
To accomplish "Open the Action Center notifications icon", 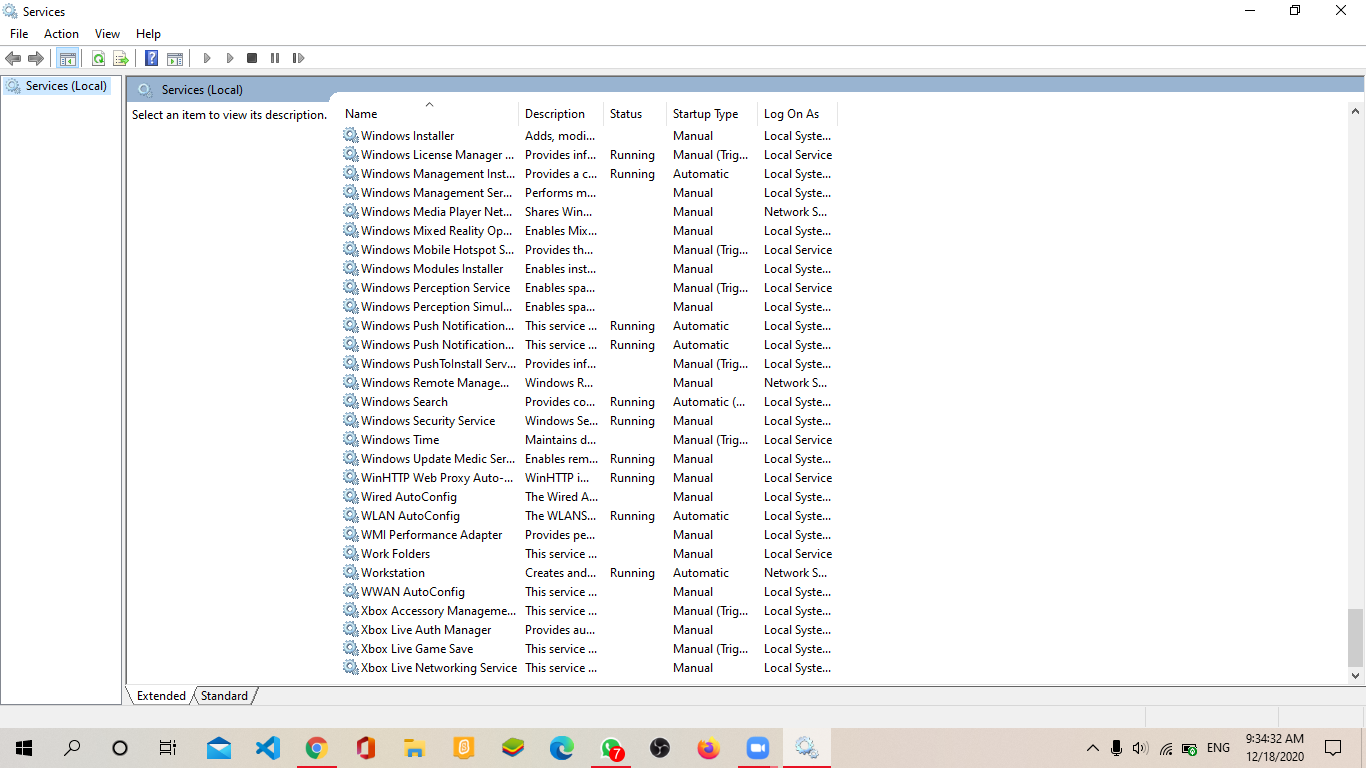I will point(1333,748).
